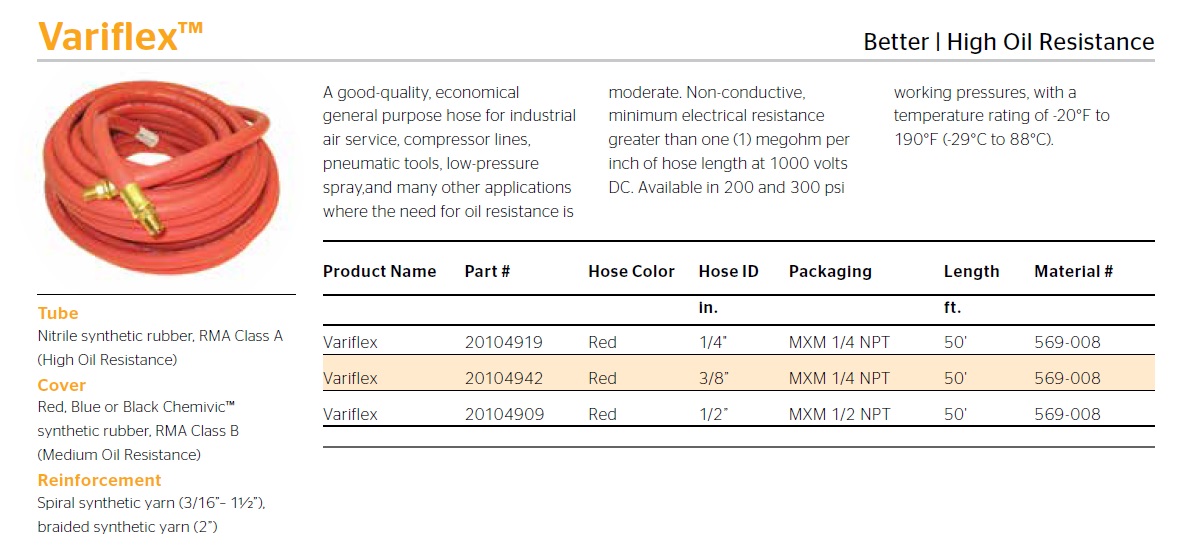Image resolution: width=1204 pixels, height=559 pixels.
Task: Select the Tube section heading
Action: tap(58, 313)
